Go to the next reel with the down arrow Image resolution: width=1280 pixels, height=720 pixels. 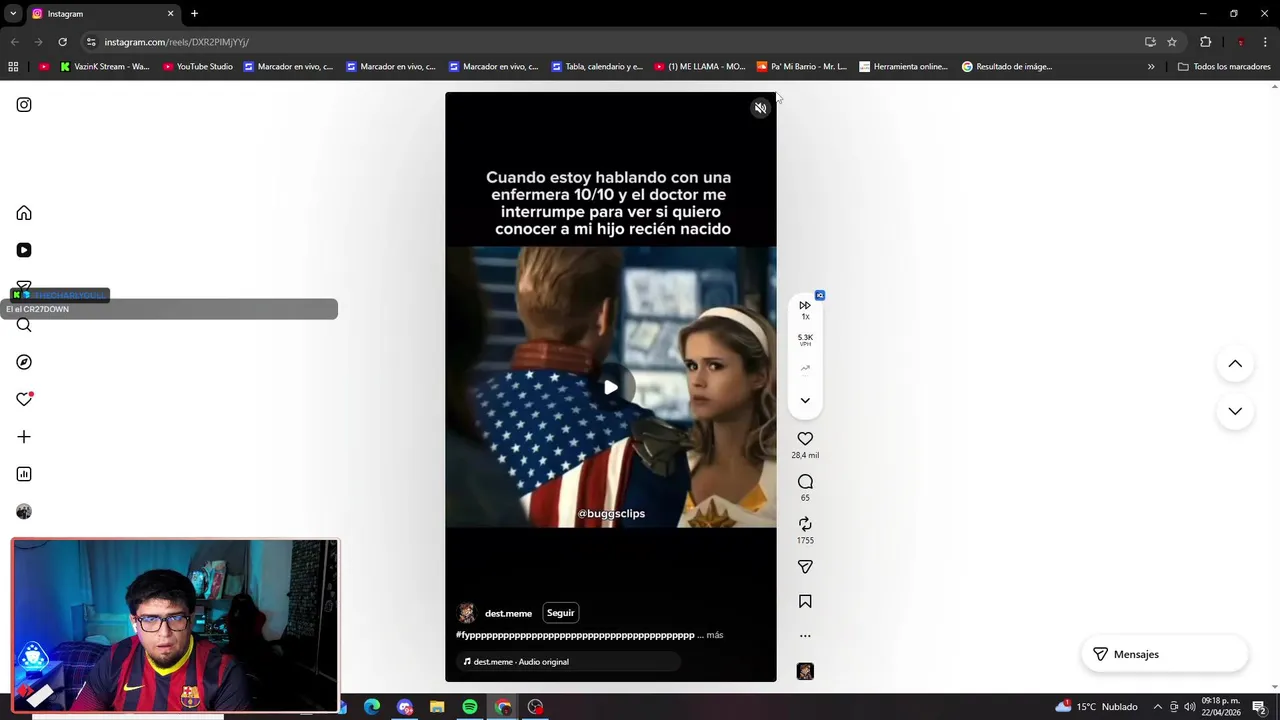(x=1235, y=411)
